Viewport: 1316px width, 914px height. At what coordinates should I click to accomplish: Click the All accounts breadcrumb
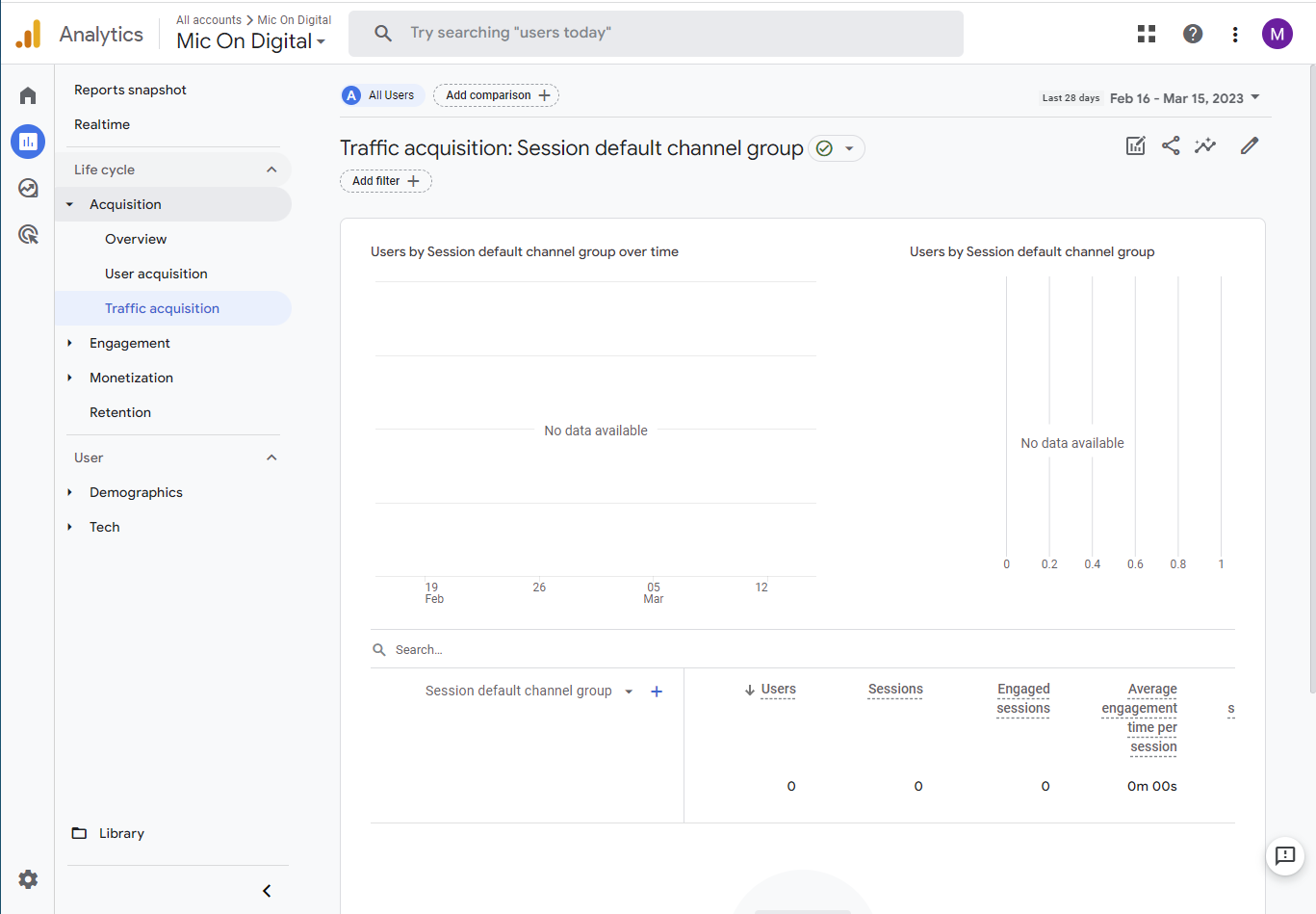tap(209, 20)
